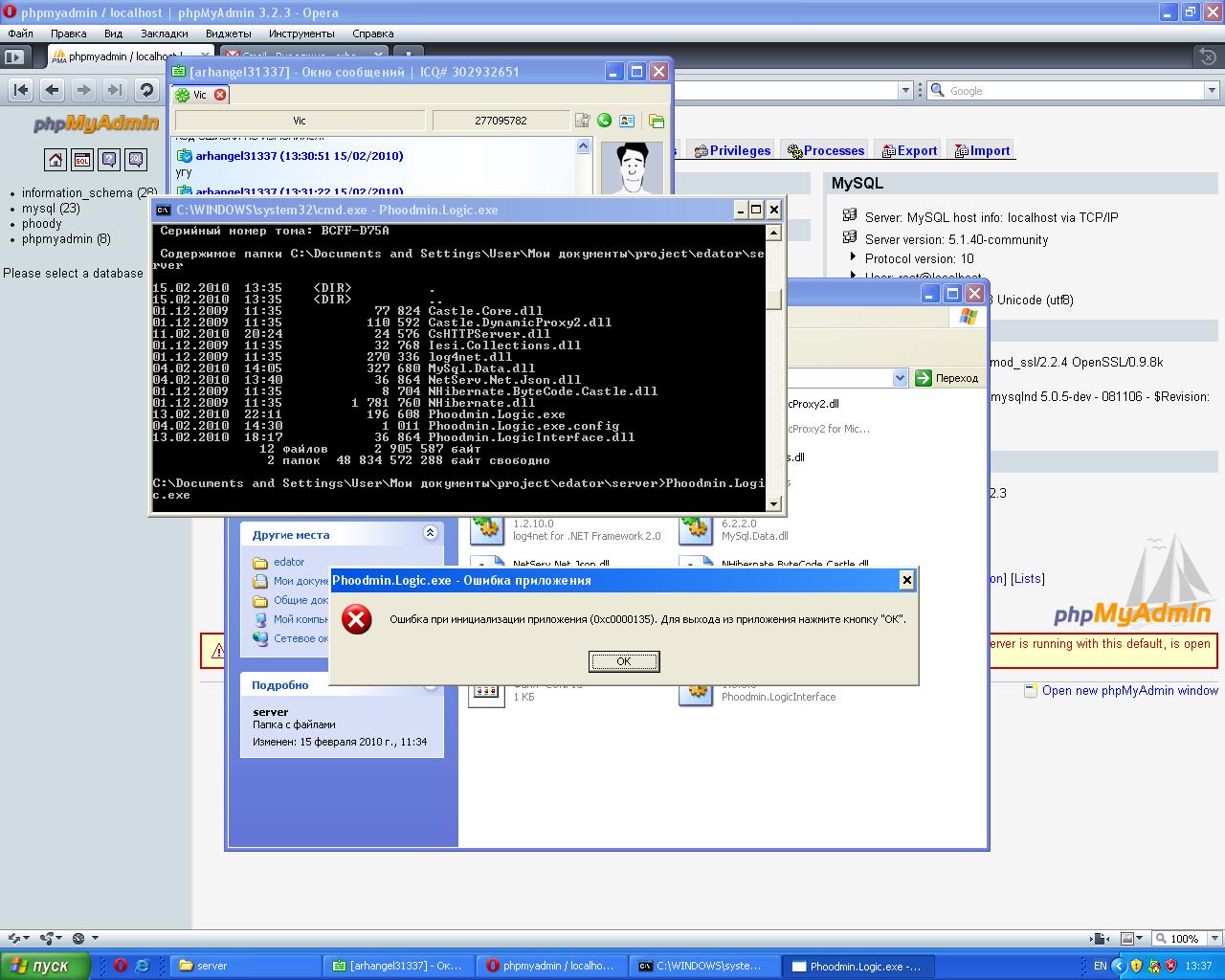Viewport: 1225px width, 980px height.
Task: Reload the page in Opera
Action: (x=146, y=90)
